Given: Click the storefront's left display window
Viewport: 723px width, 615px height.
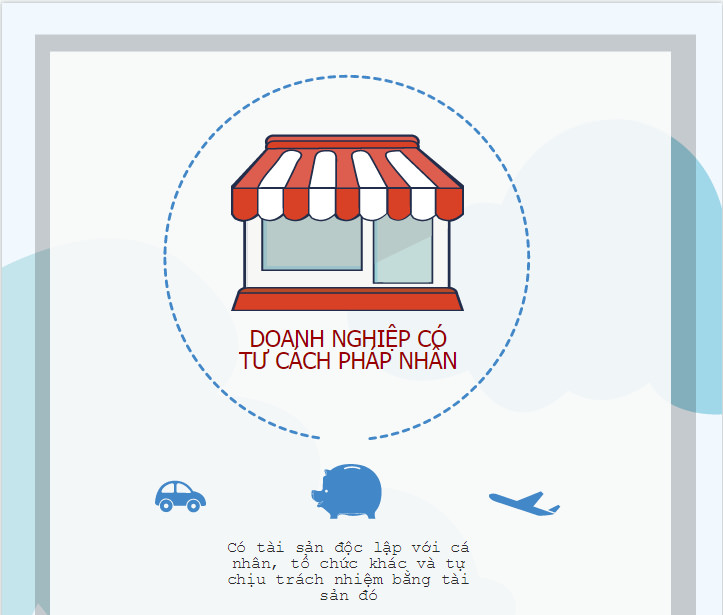Looking at the screenshot, I should tap(312, 244).
